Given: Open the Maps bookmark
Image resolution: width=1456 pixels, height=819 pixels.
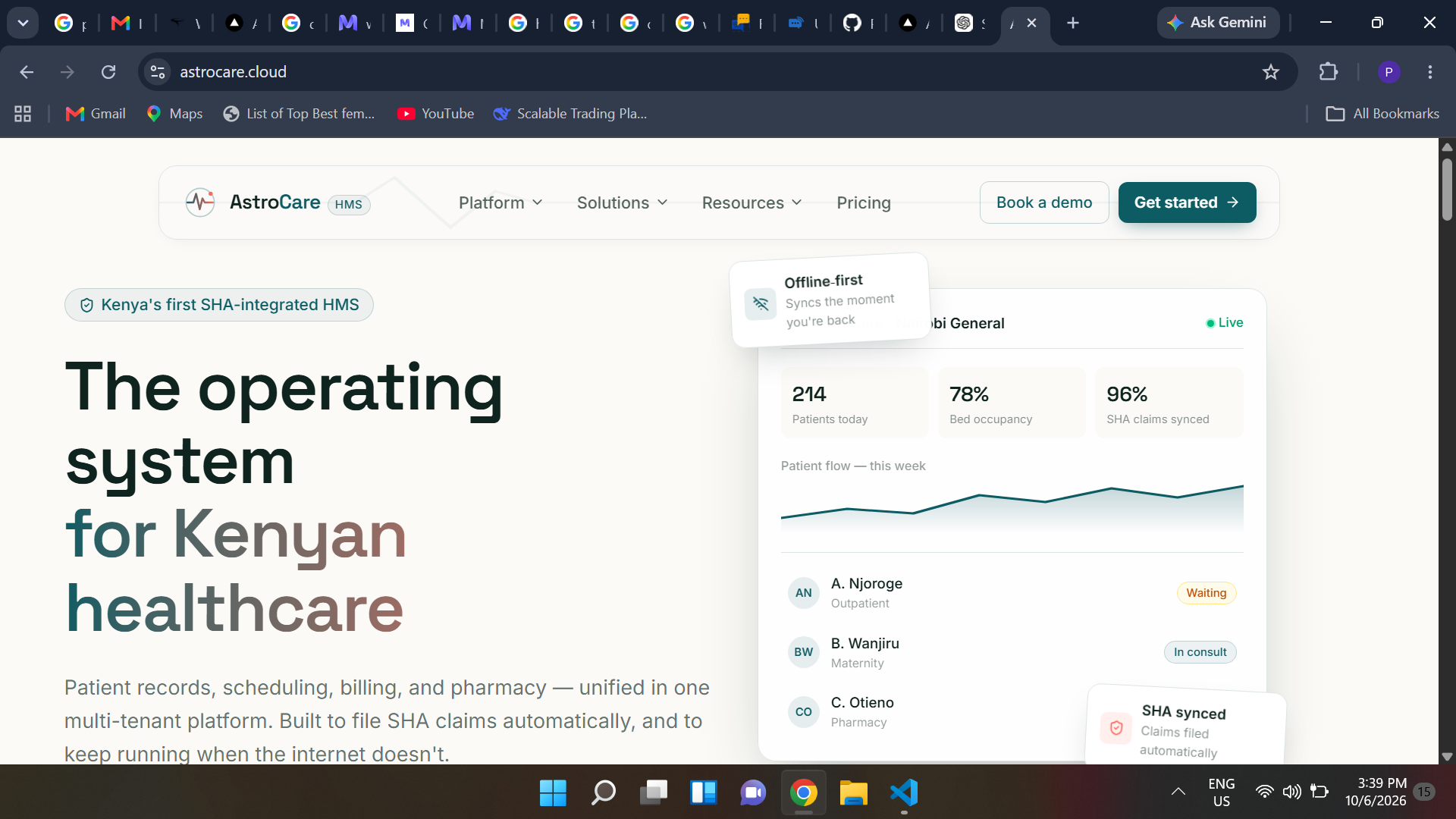Looking at the screenshot, I should [x=174, y=114].
